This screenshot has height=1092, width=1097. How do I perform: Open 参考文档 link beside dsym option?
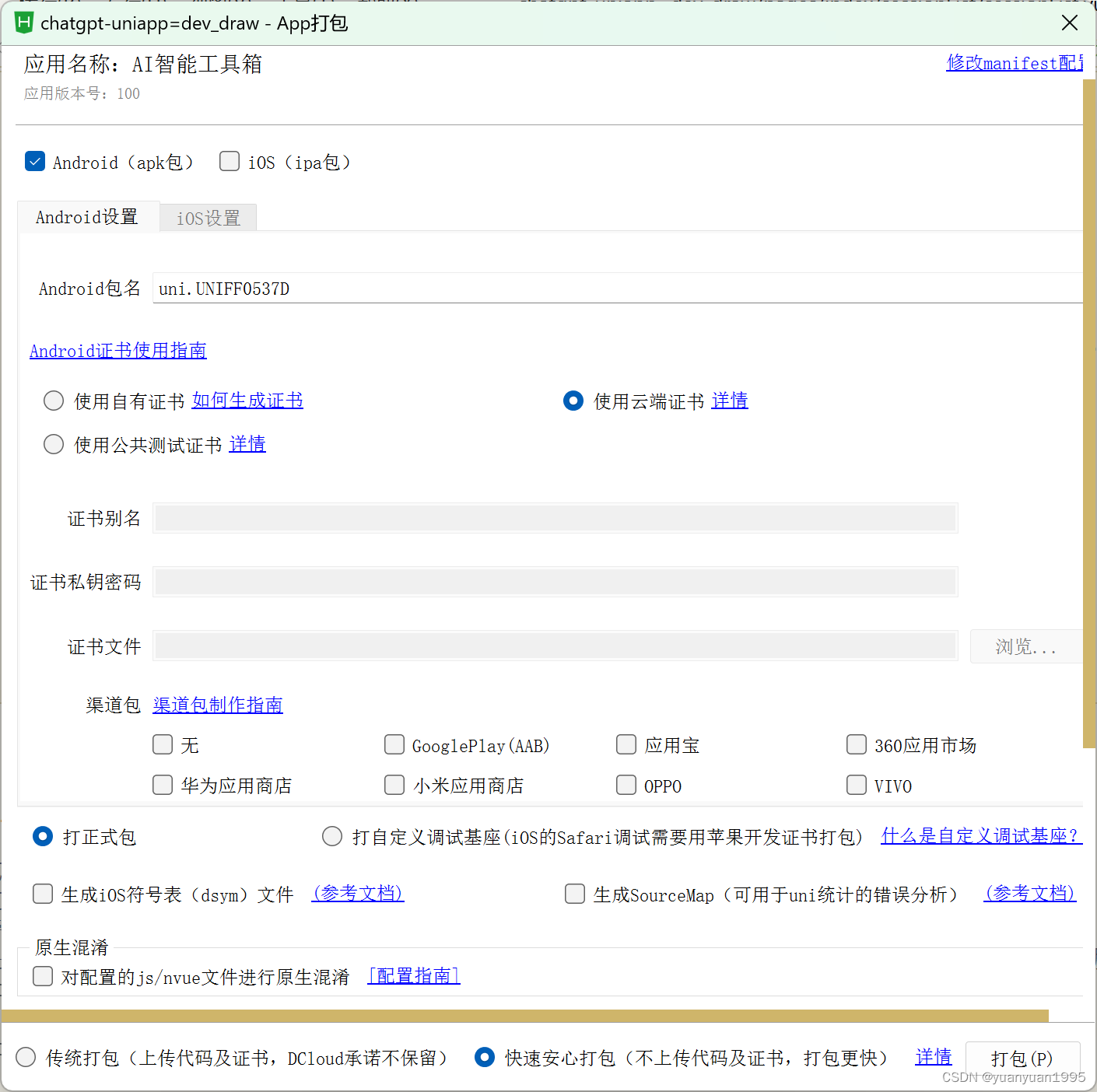click(x=358, y=894)
